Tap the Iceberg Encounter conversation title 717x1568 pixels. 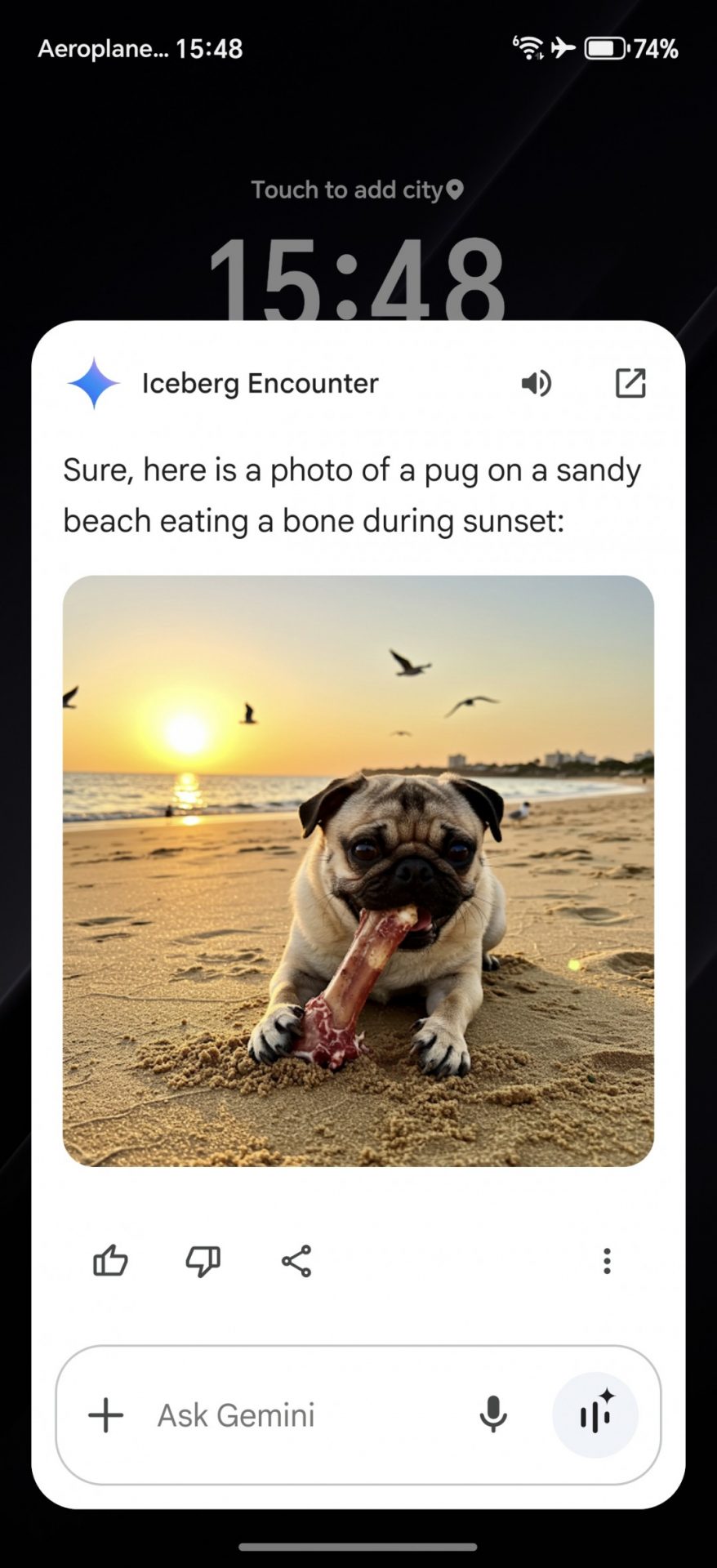(261, 383)
